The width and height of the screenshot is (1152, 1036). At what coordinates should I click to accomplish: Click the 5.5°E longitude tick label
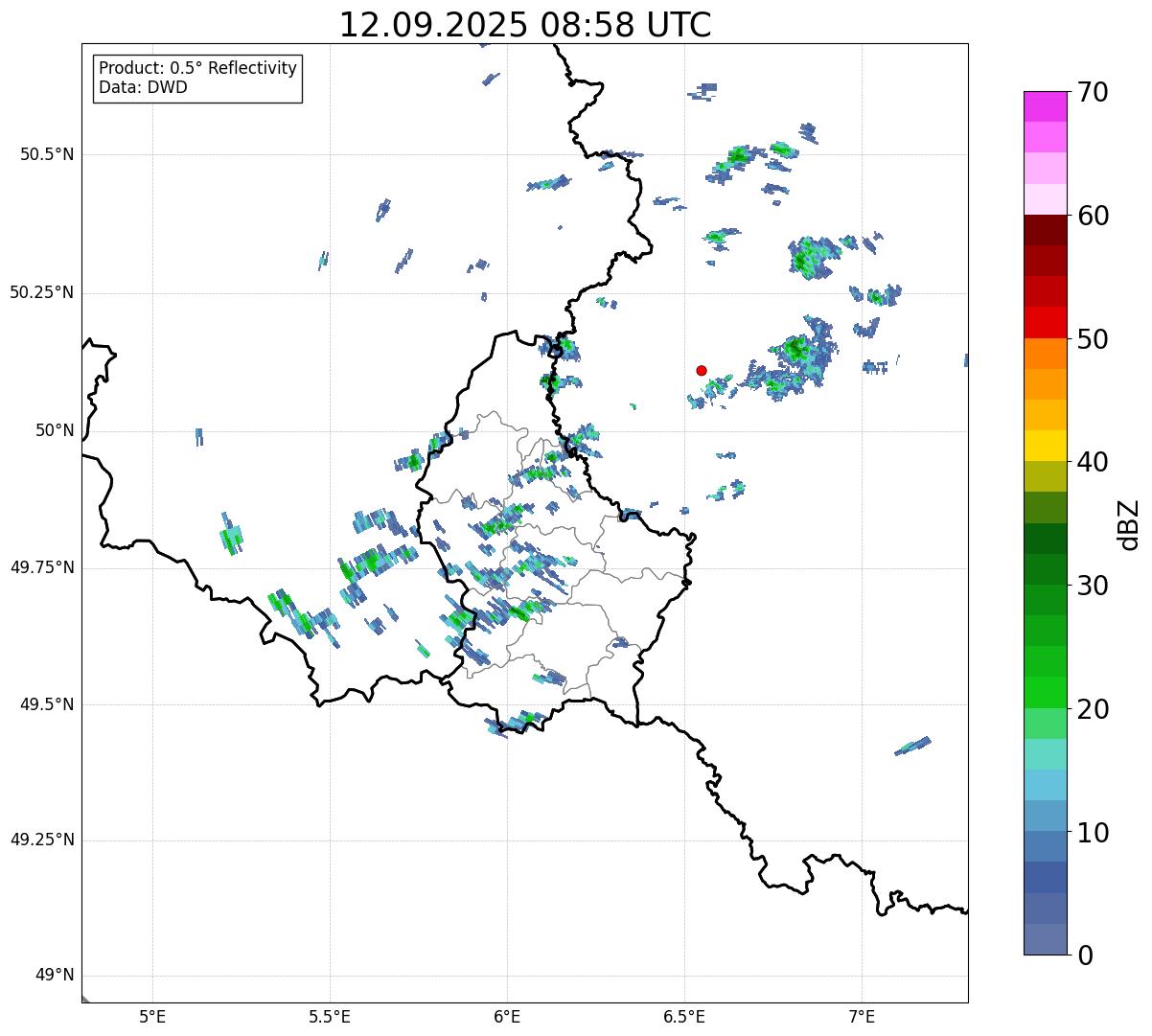(x=330, y=1015)
